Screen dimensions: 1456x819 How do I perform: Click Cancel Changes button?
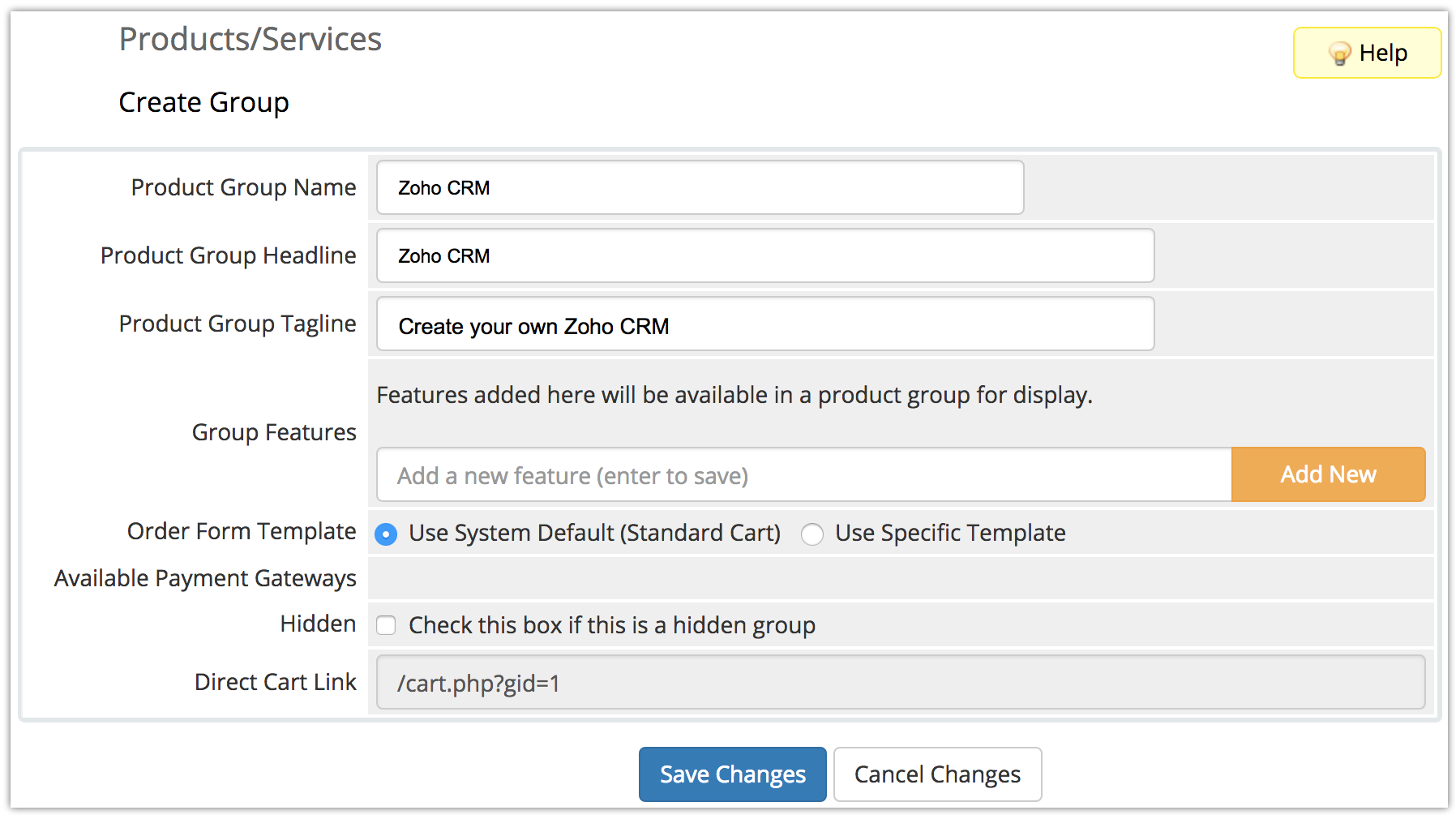[x=938, y=774]
